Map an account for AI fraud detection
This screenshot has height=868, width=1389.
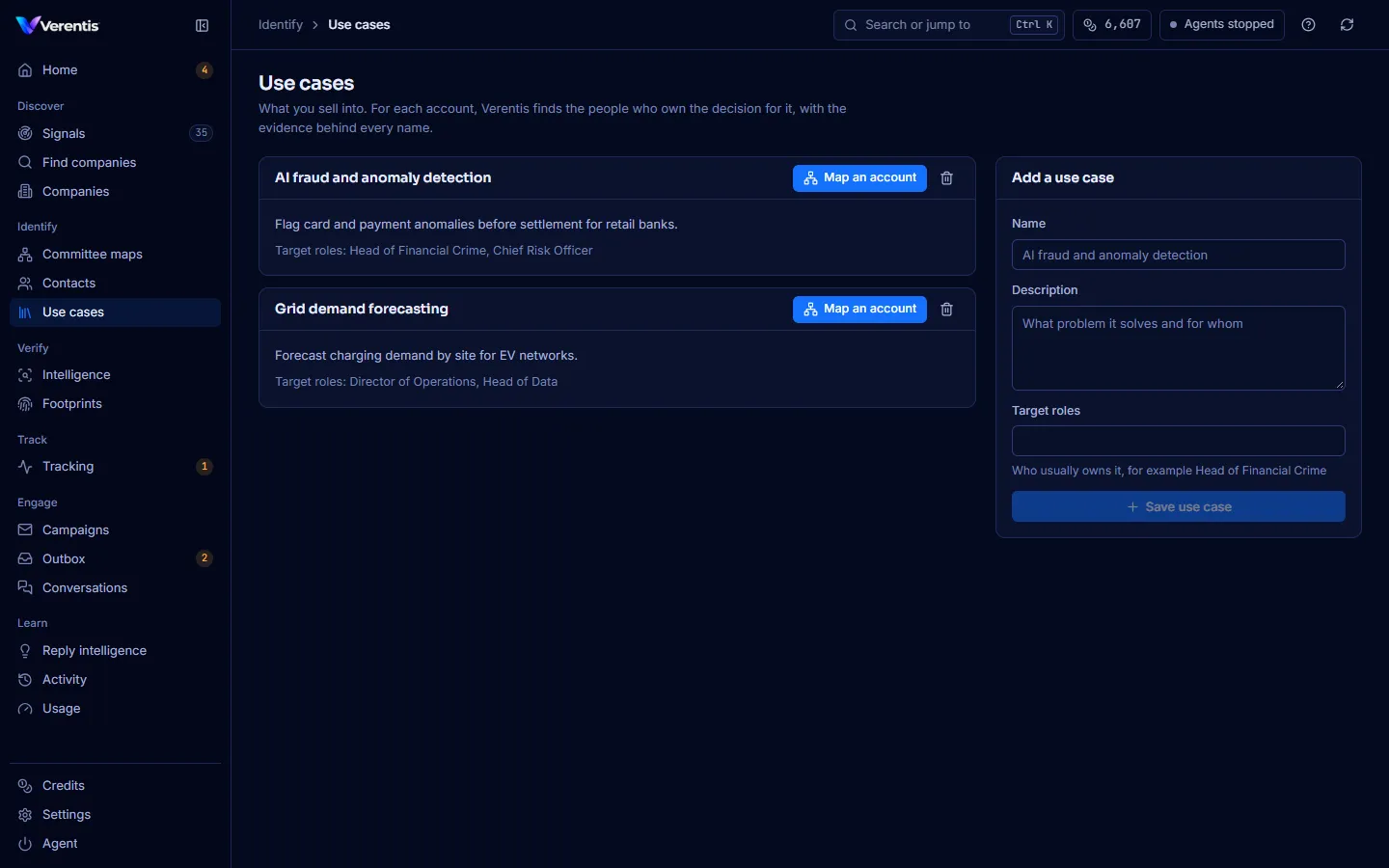tap(859, 178)
